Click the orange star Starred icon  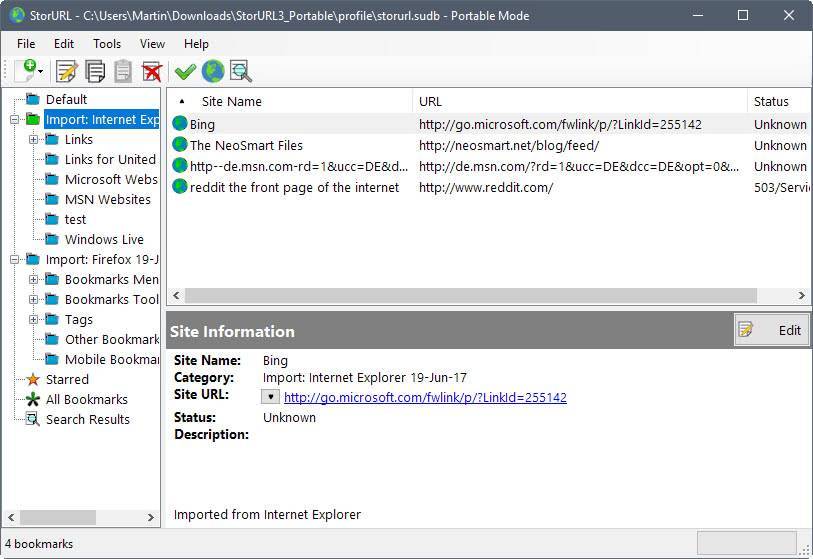tap(33, 379)
